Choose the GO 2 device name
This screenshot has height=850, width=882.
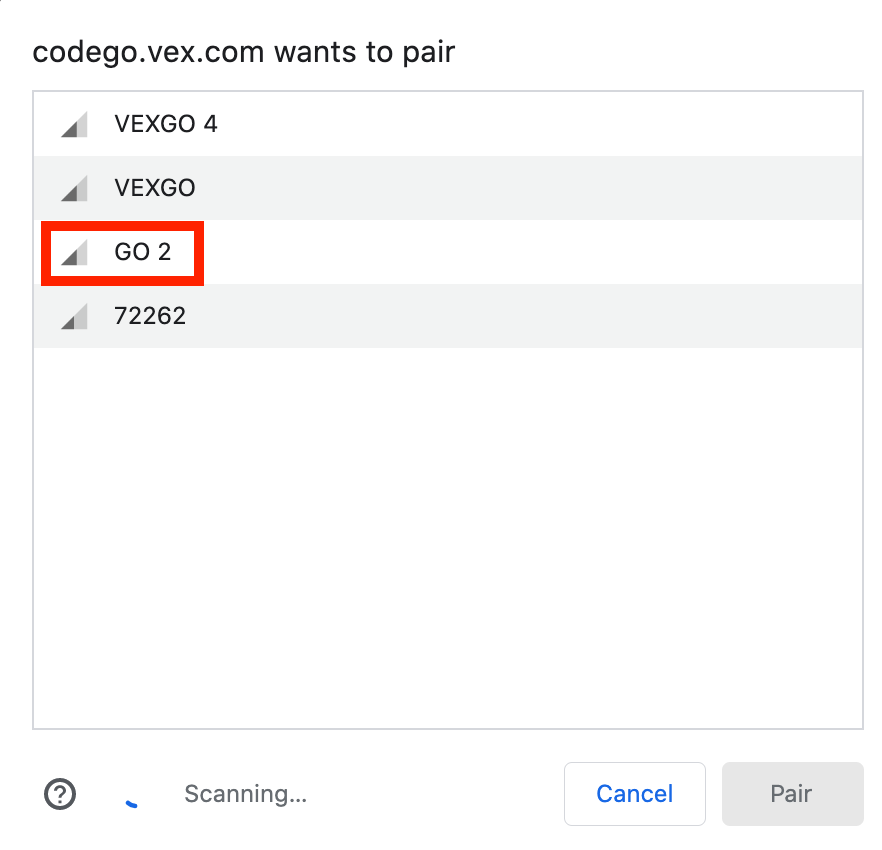click(143, 252)
